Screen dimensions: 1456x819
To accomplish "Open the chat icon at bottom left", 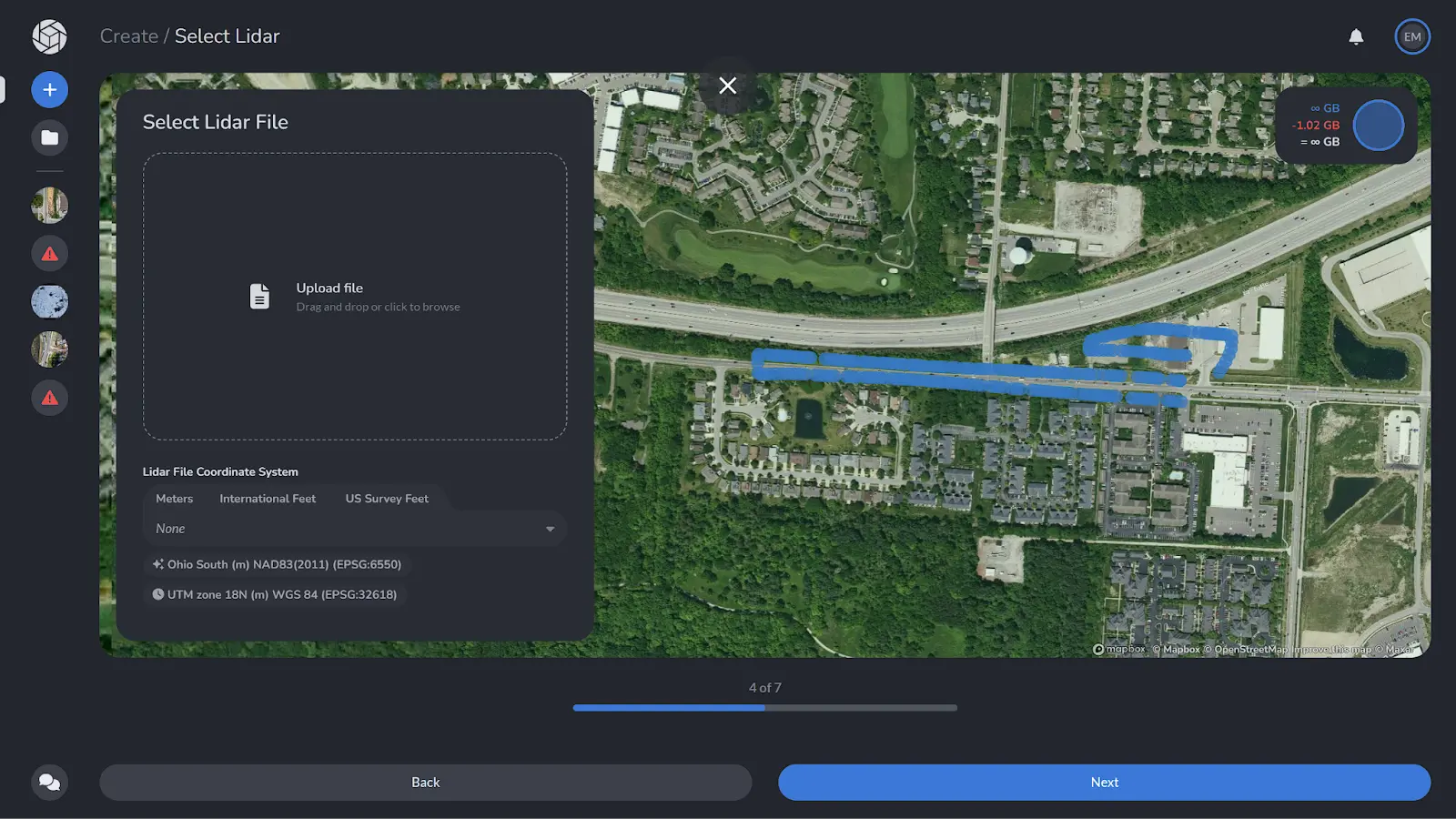I will point(49,782).
